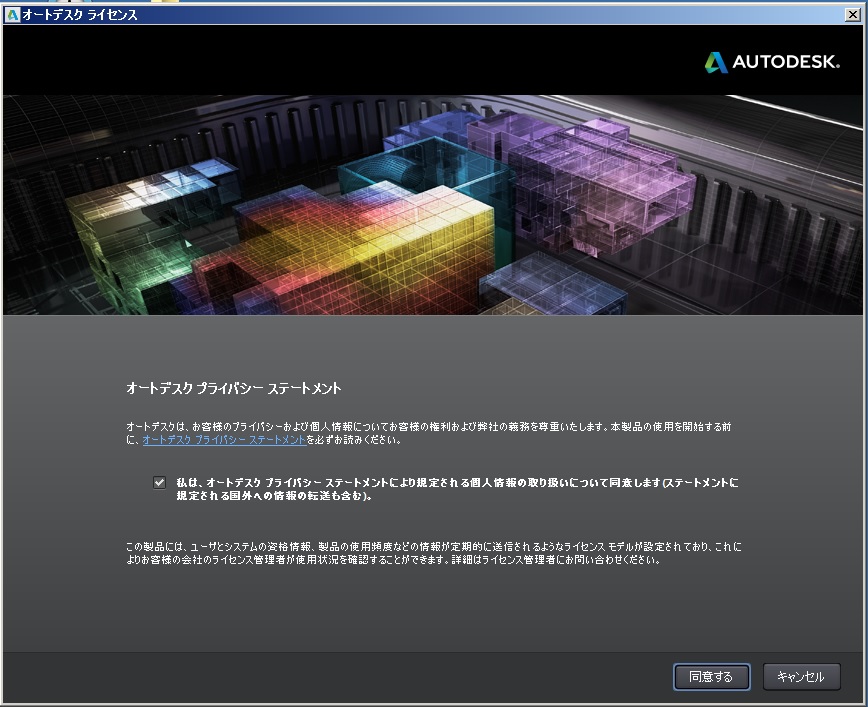This screenshot has width=868, height=707.
Task: Close the オートデスク ライセンス window
Action: point(853,15)
